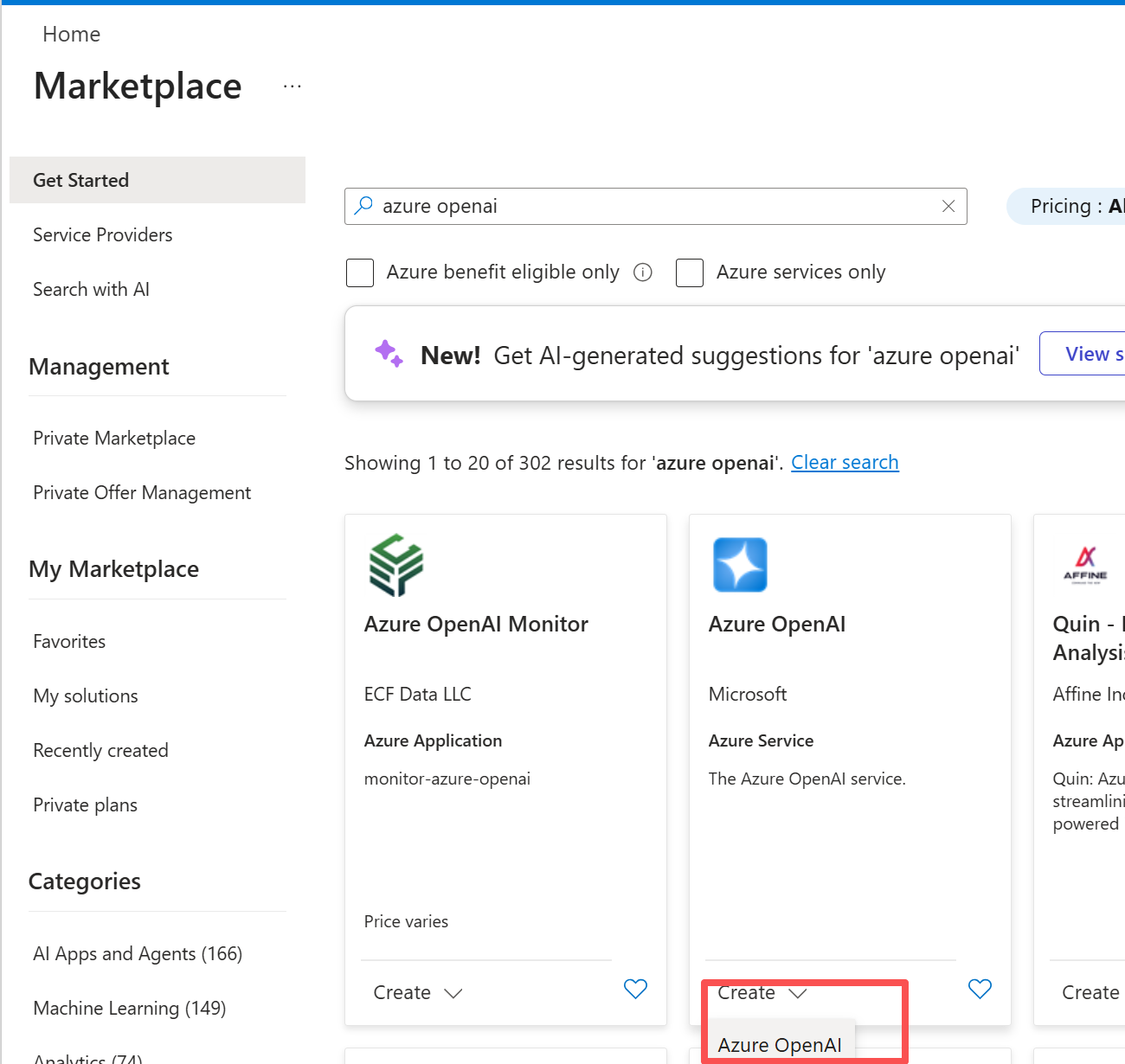Select Get Started in sidebar
Screen dimensions: 1125x1064
point(157,180)
